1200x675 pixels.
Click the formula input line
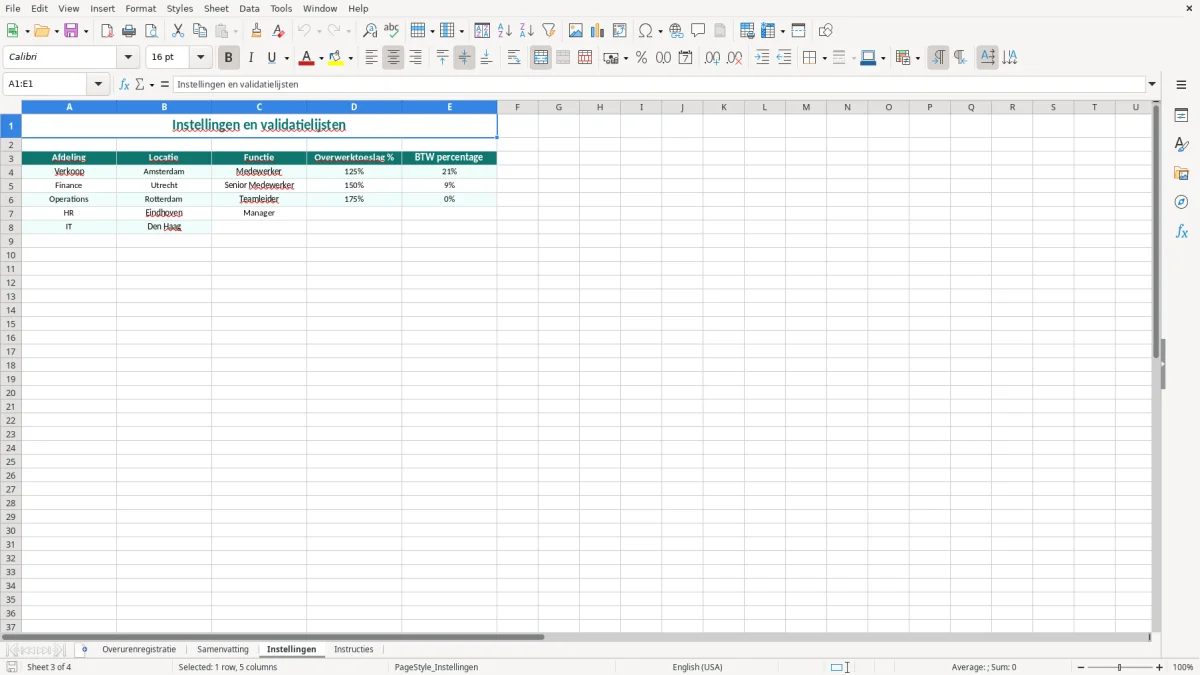pos(659,85)
